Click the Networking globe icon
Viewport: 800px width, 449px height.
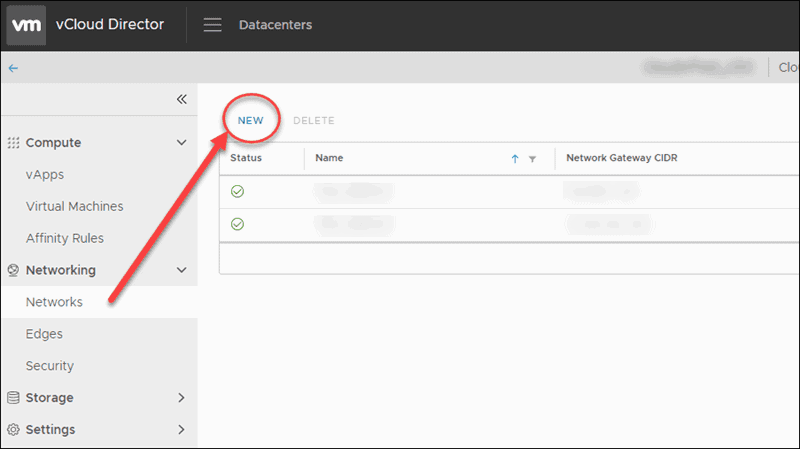[x=13, y=270]
